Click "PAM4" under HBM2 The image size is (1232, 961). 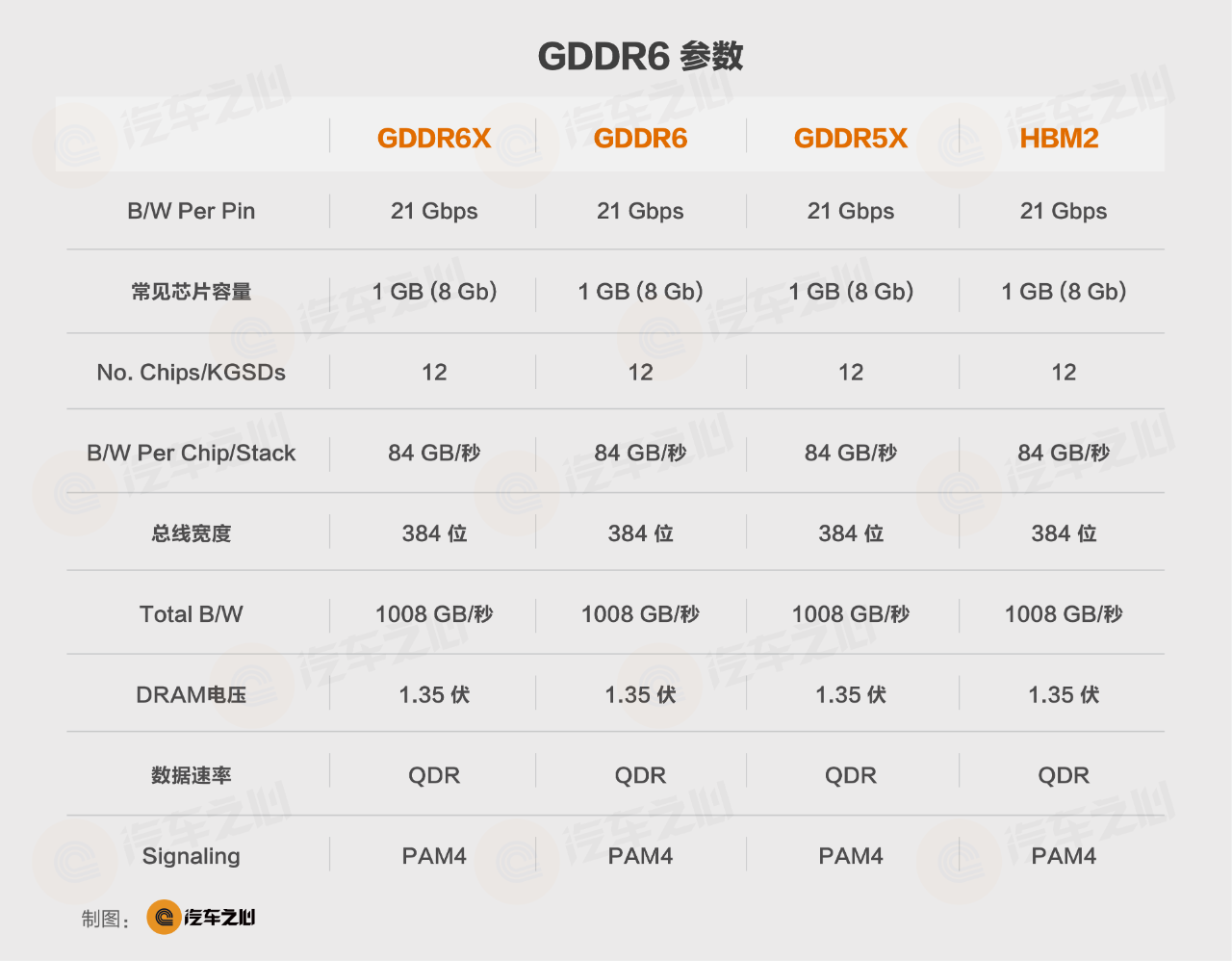point(1064,856)
